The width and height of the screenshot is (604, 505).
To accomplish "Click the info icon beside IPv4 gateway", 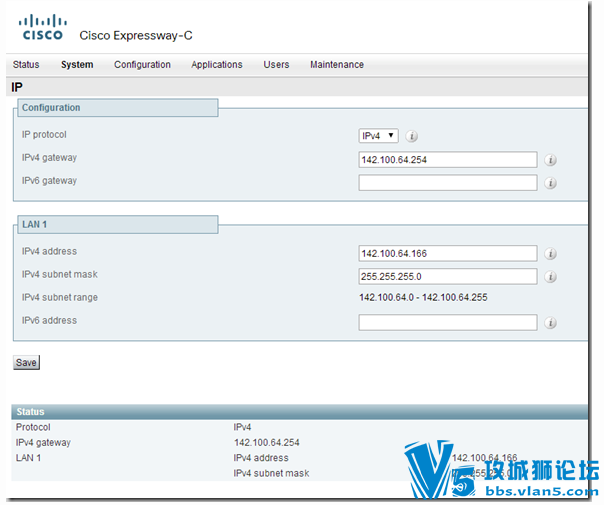I will (x=550, y=160).
